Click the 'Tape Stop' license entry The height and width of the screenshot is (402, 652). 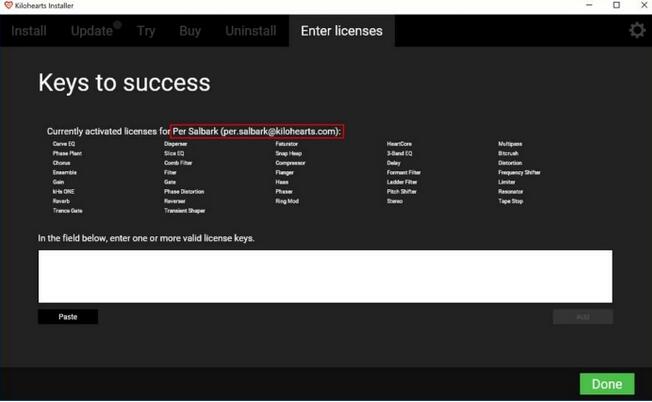[511, 201]
